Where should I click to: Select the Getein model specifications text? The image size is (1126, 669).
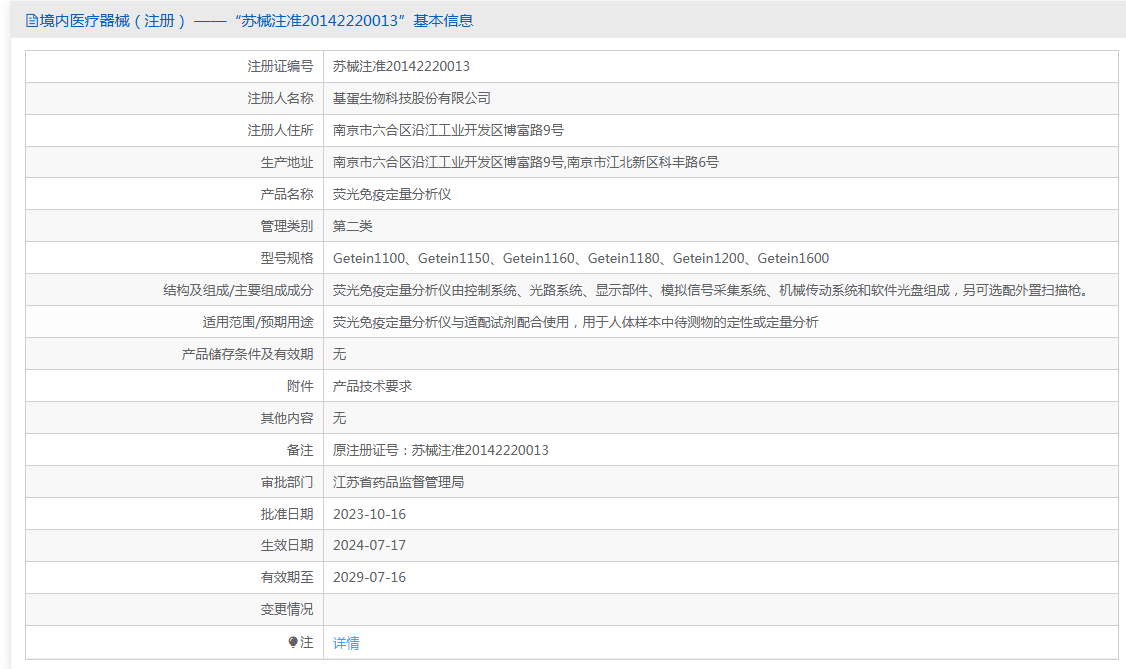pyautogui.click(x=581, y=258)
